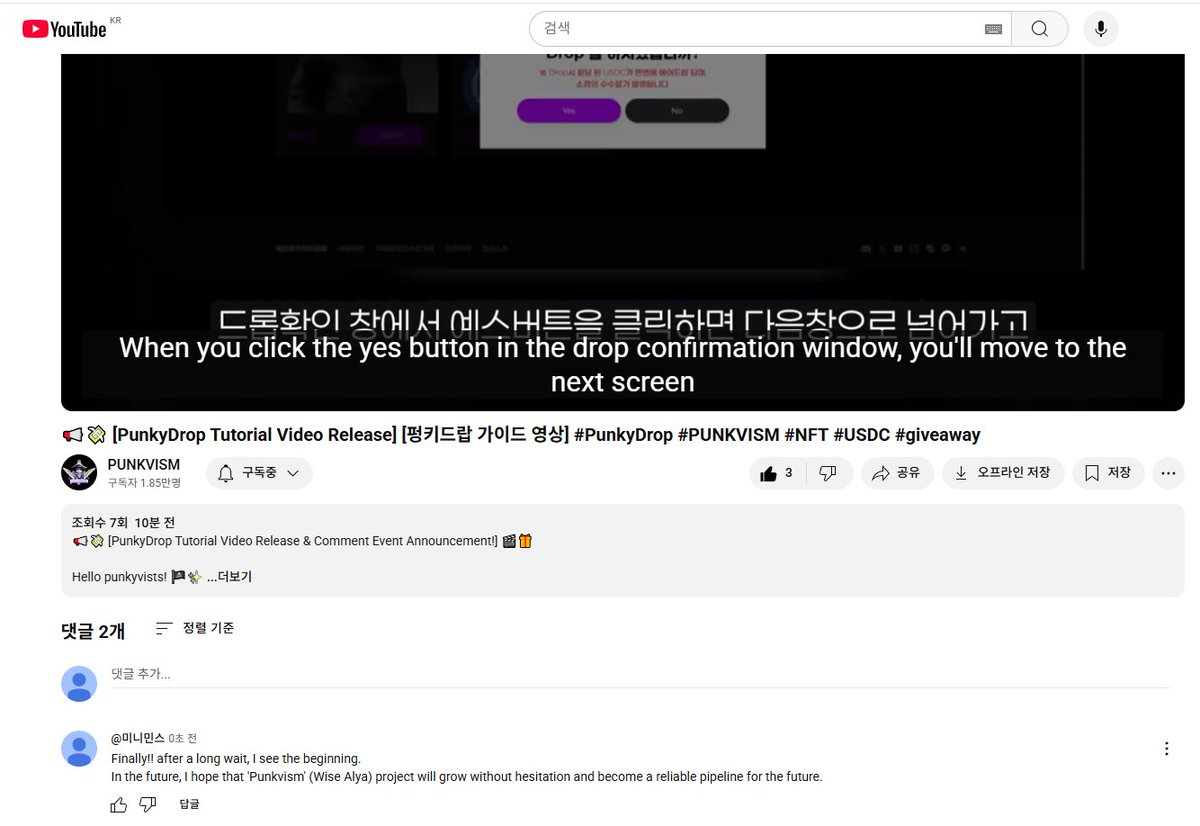Click the 0초 전 comment timestamp

point(183,738)
